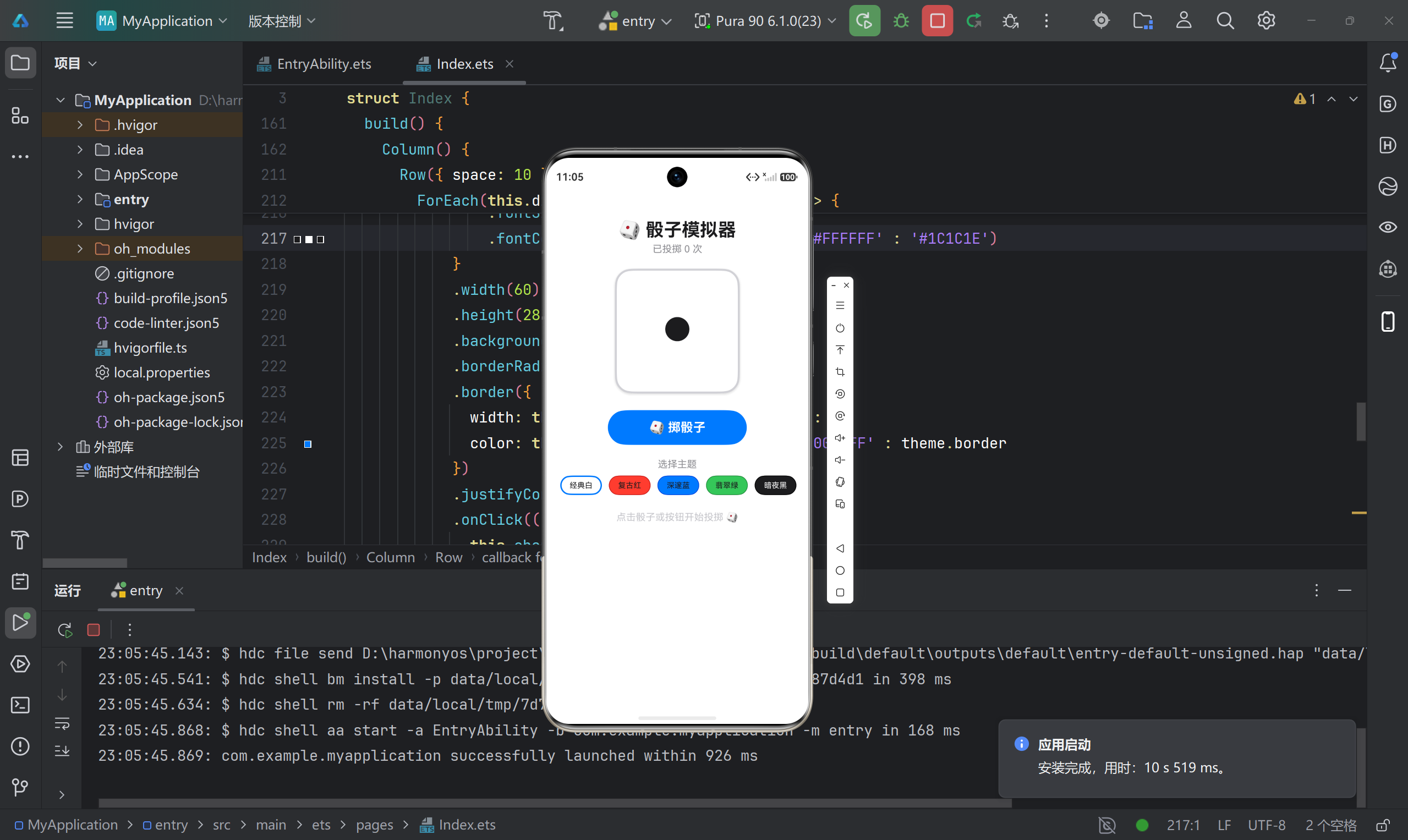Click the 运行 panel label
1408x840 pixels.
click(x=67, y=590)
